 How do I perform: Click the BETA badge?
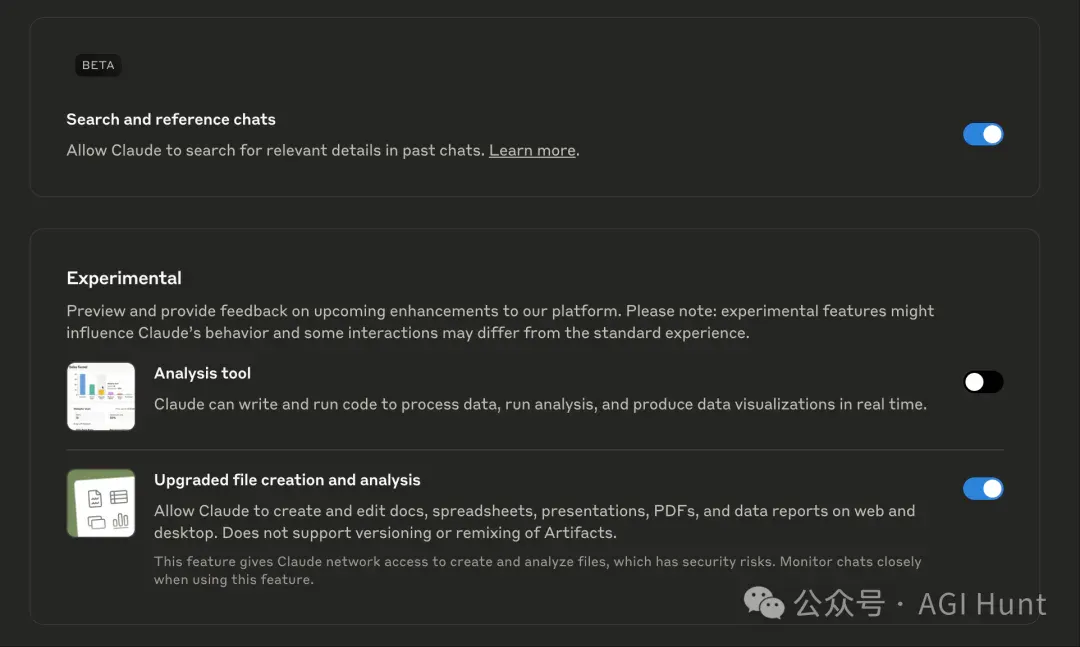[98, 65]
